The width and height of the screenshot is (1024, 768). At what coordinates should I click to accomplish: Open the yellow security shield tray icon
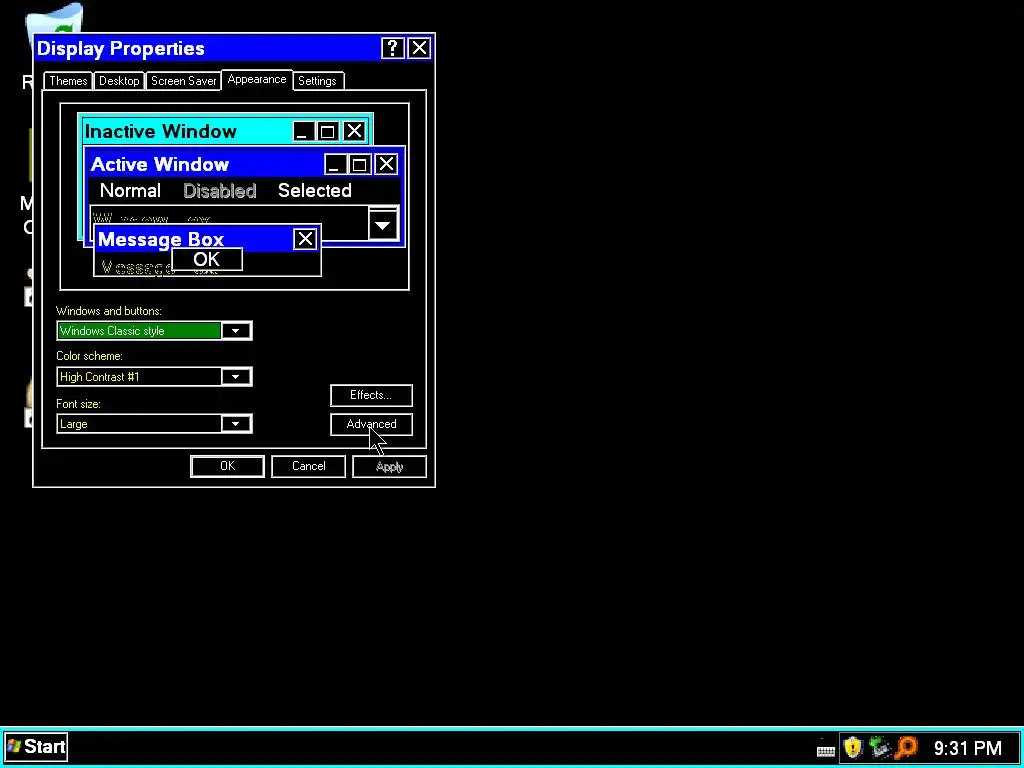852,747
